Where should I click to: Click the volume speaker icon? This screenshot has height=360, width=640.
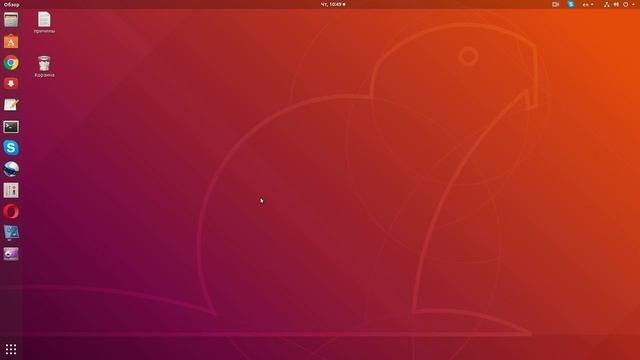[x=616, y=4]
